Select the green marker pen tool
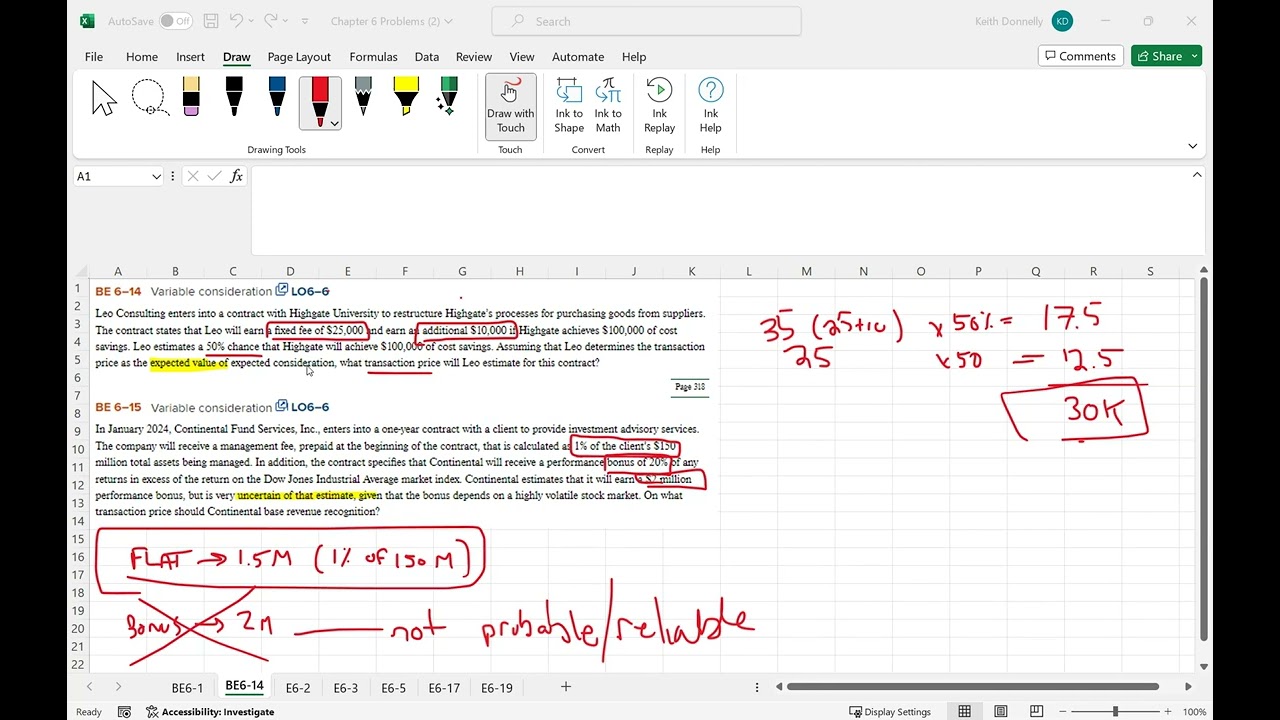The image size is (1280, 720). 449,98
